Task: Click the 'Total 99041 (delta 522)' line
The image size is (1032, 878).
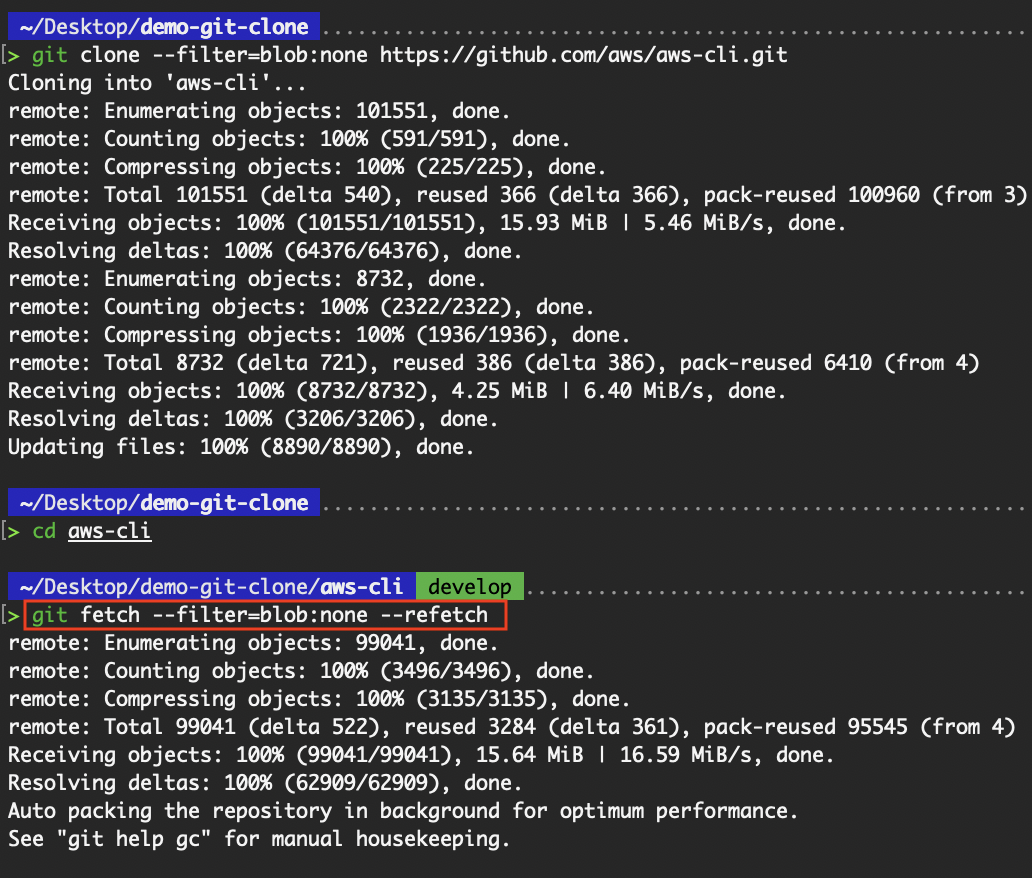Action: [511, 727]
